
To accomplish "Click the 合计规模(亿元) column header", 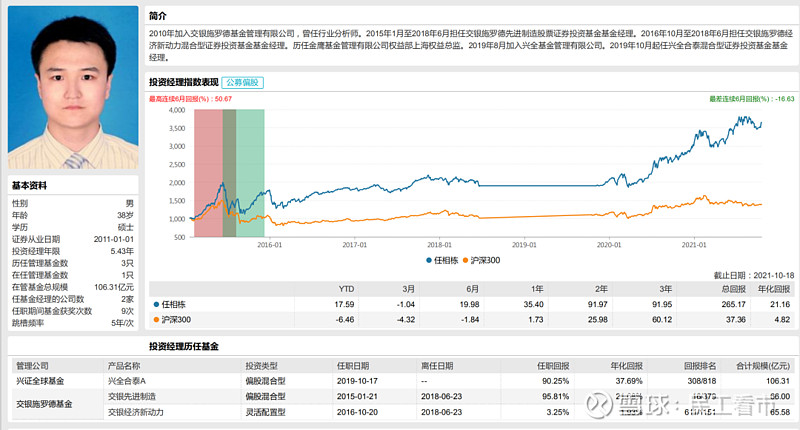I will point(763,366).
